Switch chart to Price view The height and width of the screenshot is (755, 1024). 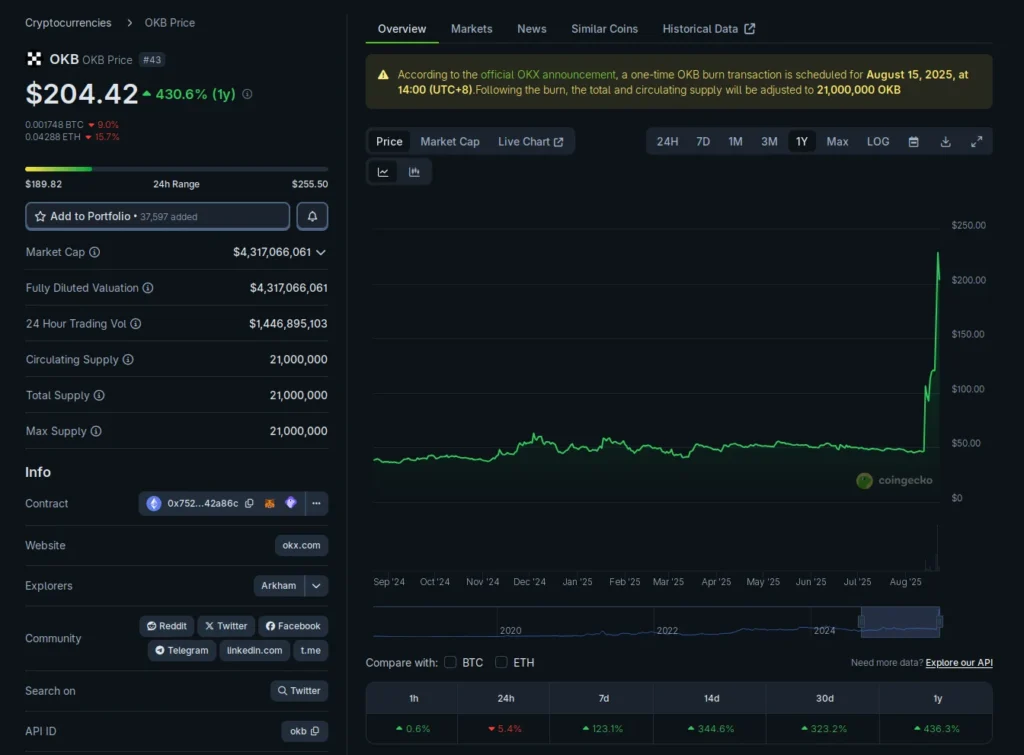point(389,142)
